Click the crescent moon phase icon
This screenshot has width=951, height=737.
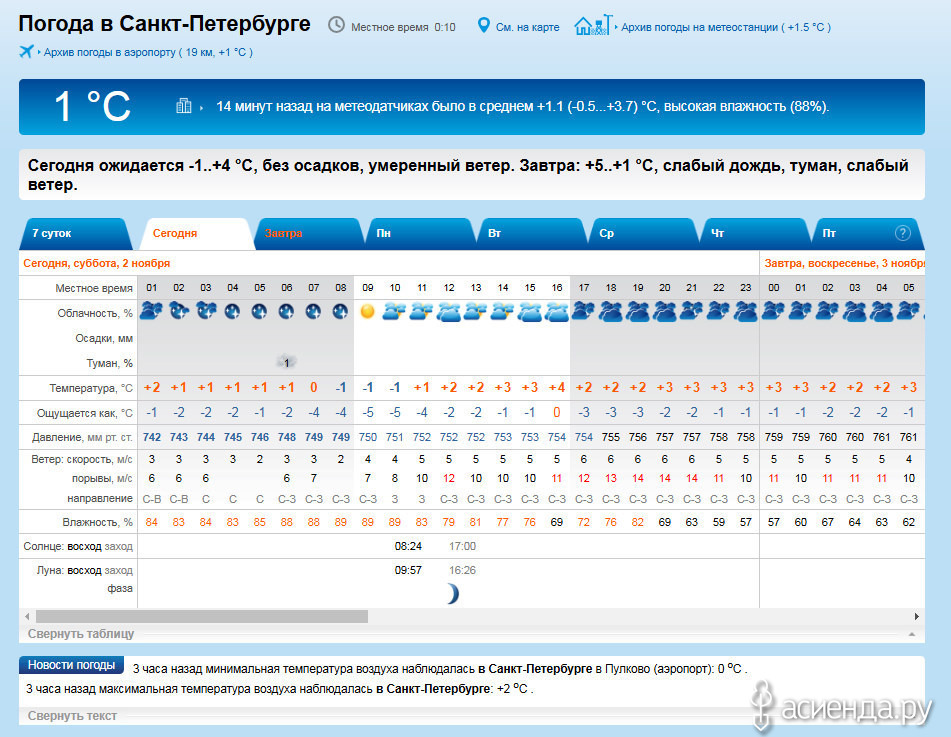pos(452,593)
